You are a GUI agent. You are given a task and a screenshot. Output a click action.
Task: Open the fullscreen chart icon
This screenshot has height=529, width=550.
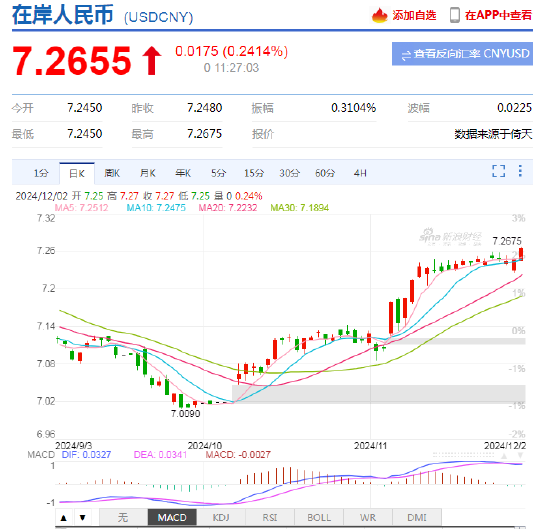(x=498, y=171)
